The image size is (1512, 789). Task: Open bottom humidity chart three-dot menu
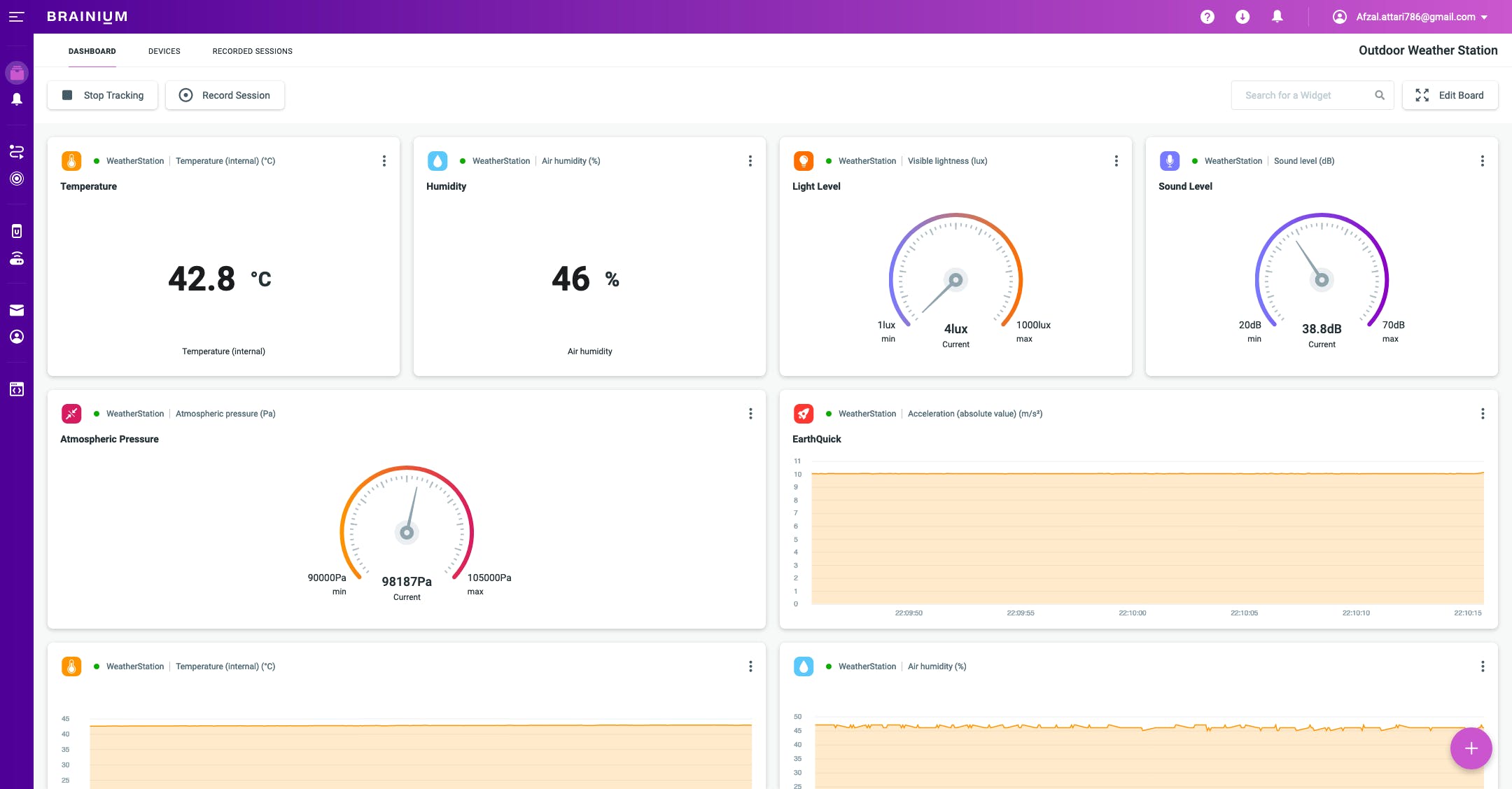1483,666
